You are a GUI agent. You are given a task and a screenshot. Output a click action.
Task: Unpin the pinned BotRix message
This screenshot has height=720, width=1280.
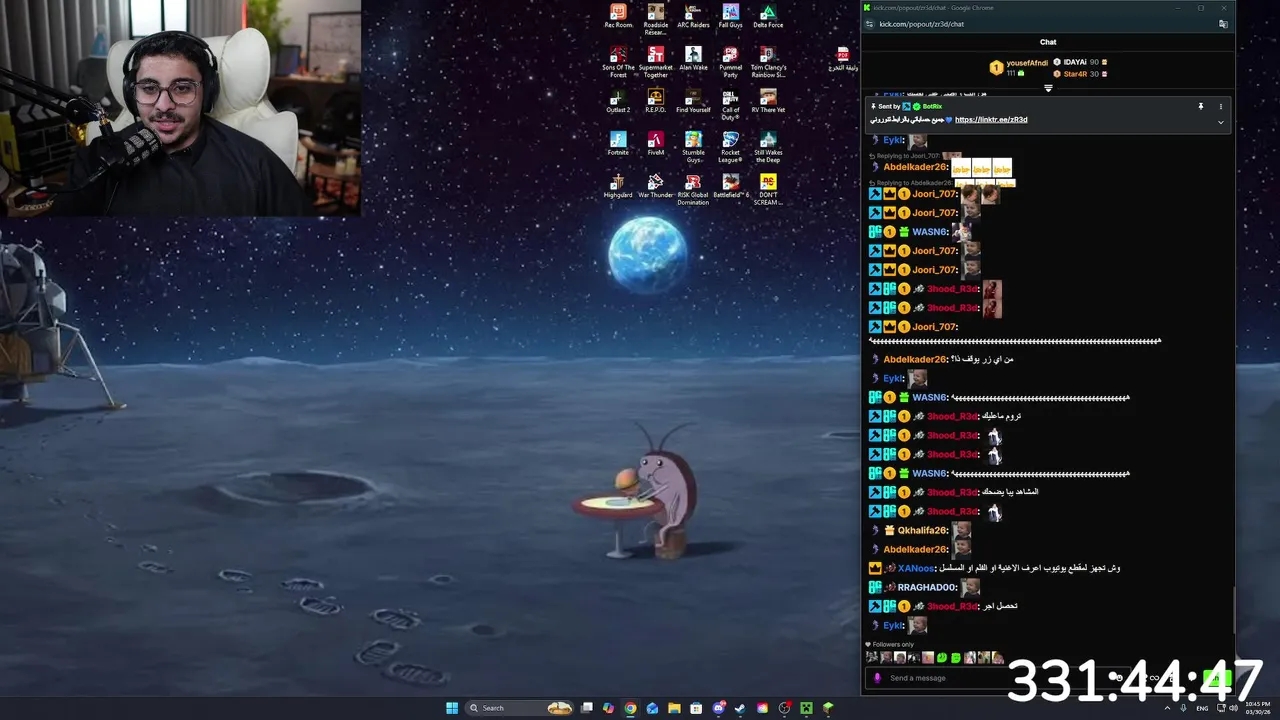1201,106
